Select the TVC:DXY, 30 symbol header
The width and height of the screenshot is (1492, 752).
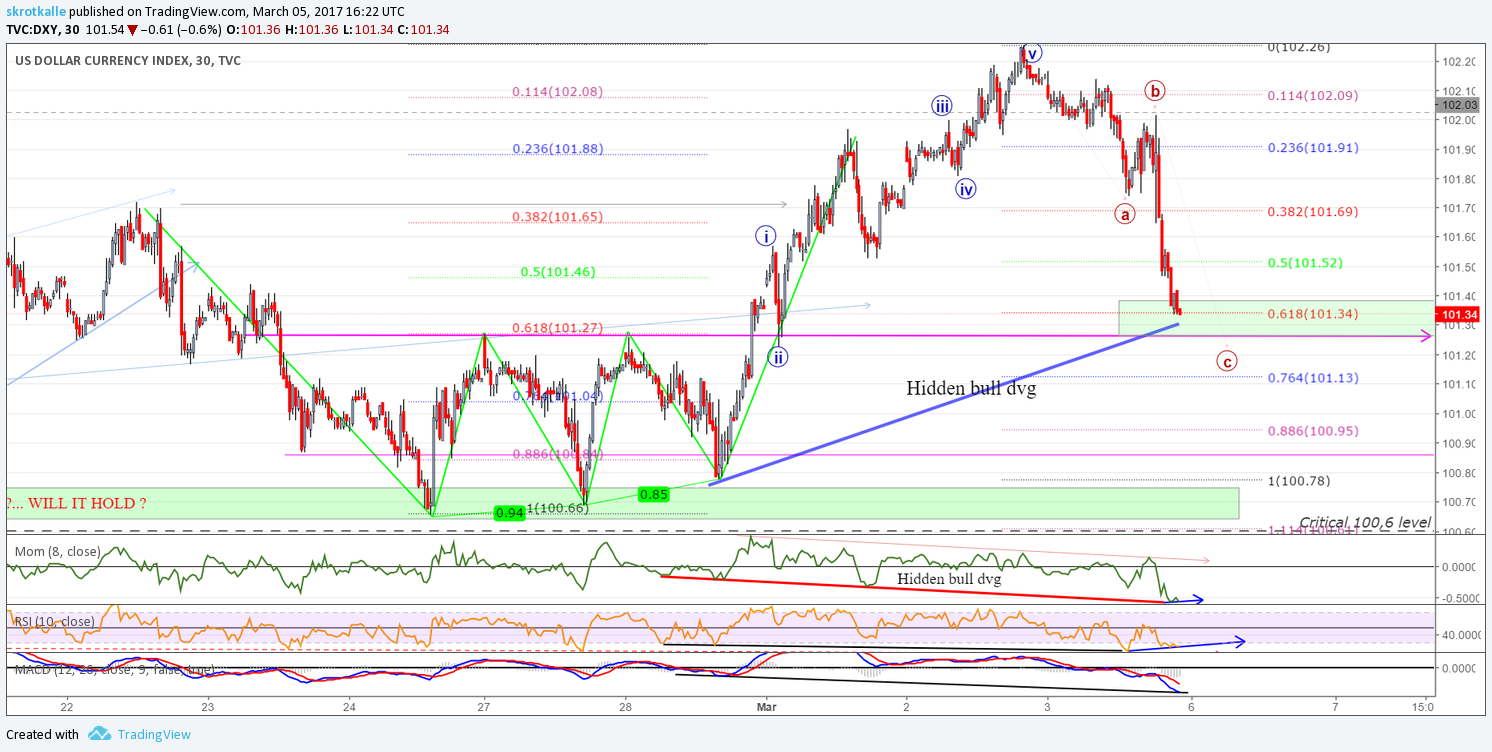(x=43, y=29)
